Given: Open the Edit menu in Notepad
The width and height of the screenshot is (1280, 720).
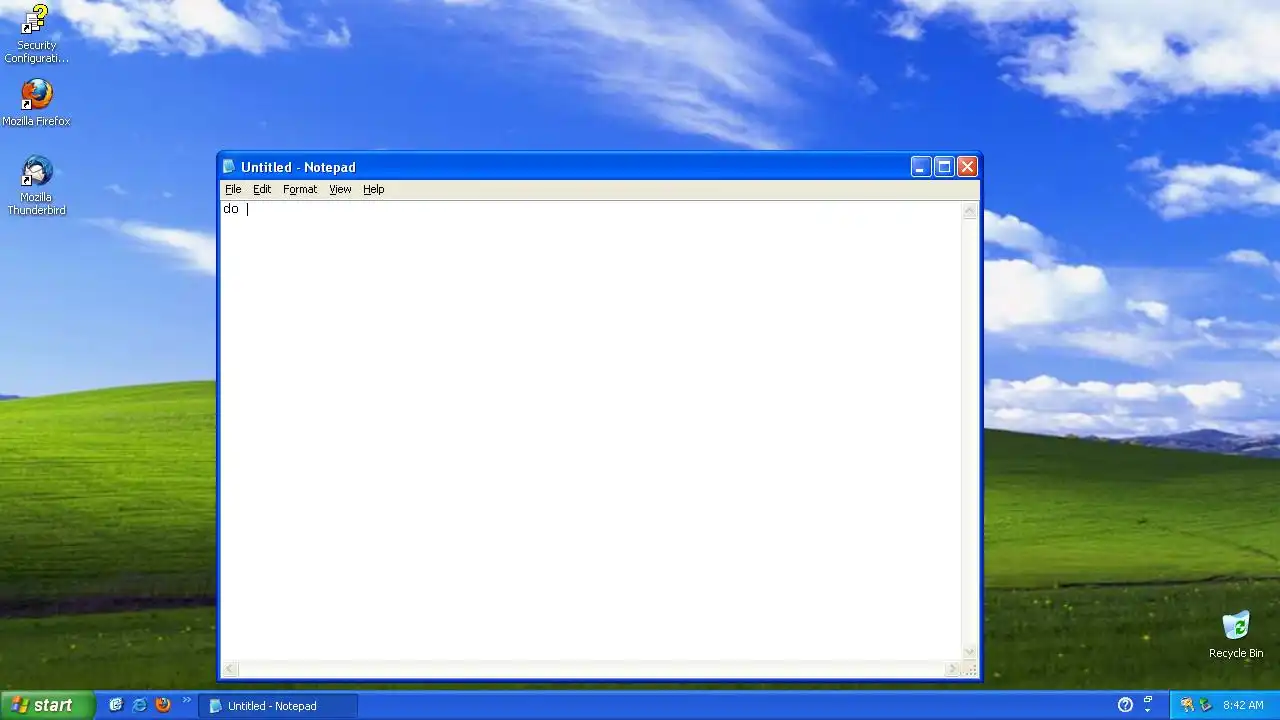Looking at the screenshot, I should 262,189.
